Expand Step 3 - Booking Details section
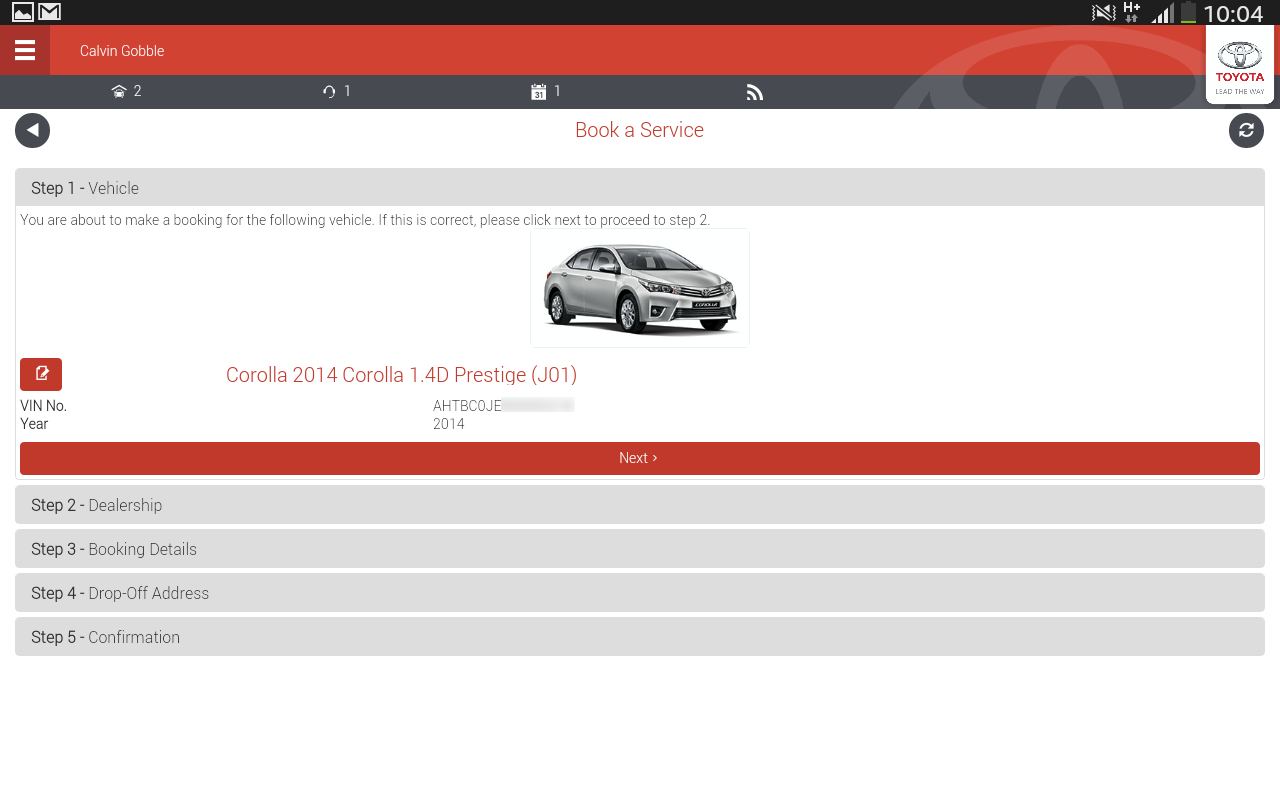Screen dimensions: 1280x800 (x=640, y=549)
